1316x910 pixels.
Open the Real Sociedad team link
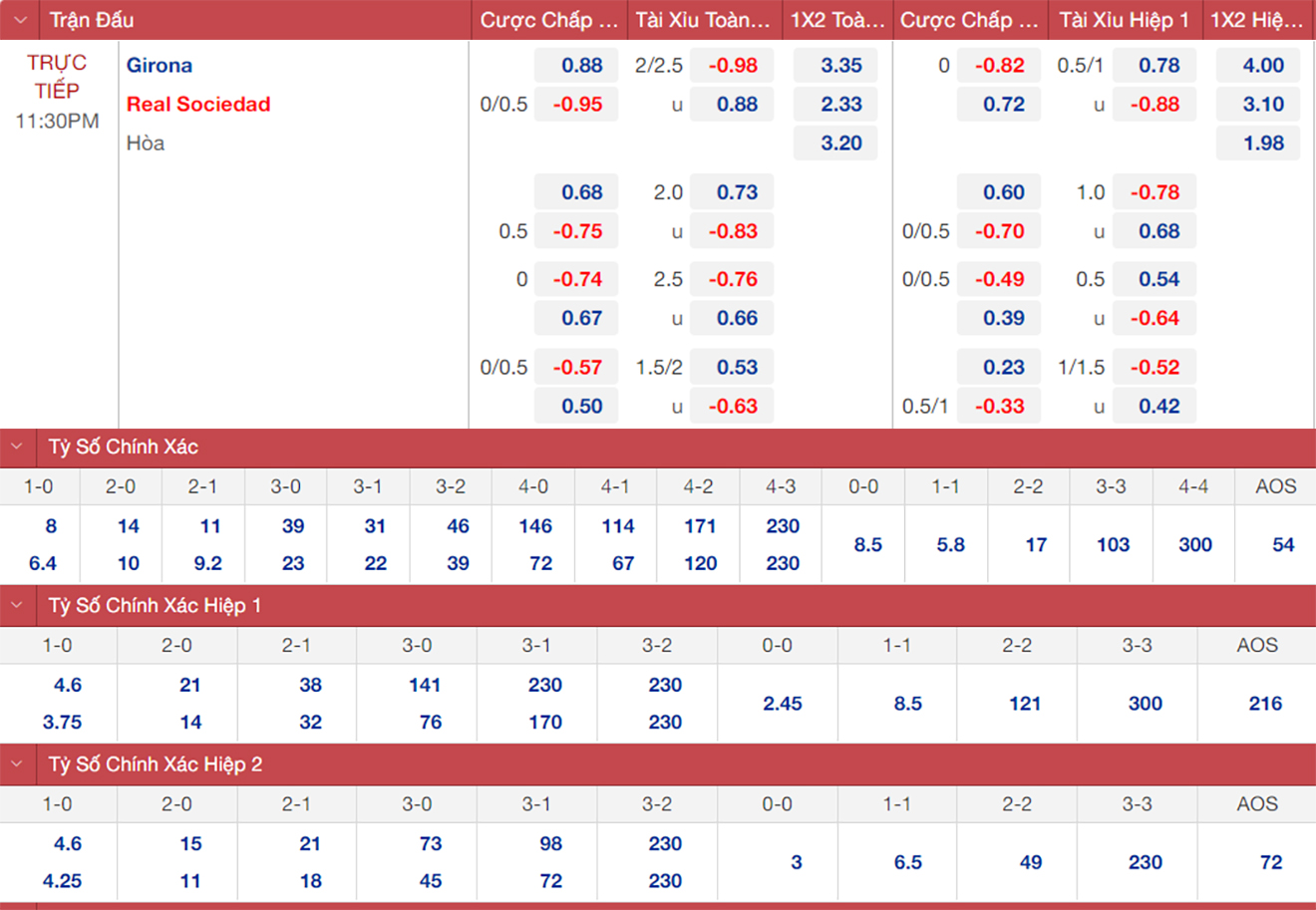pyautogui.click(x=198, y=105)
